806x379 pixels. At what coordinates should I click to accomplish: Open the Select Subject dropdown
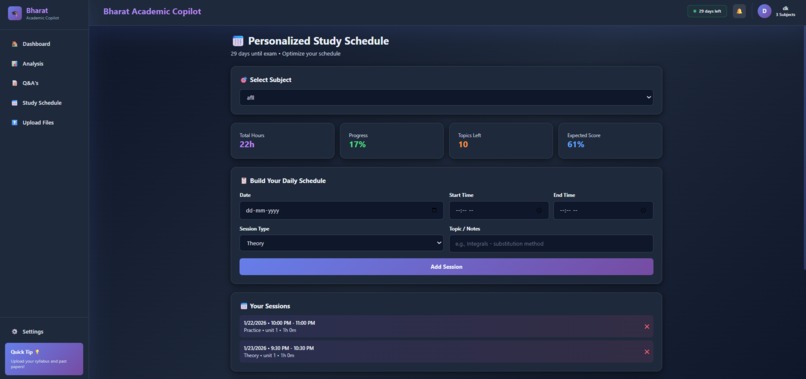click(x=446, y=98)
